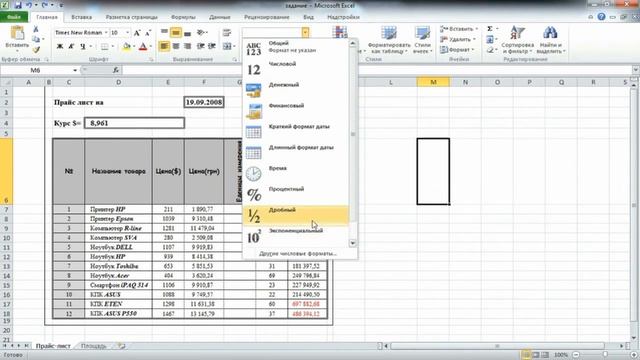Click the Paste (Вставить) clipboard icon

[17, 34]
